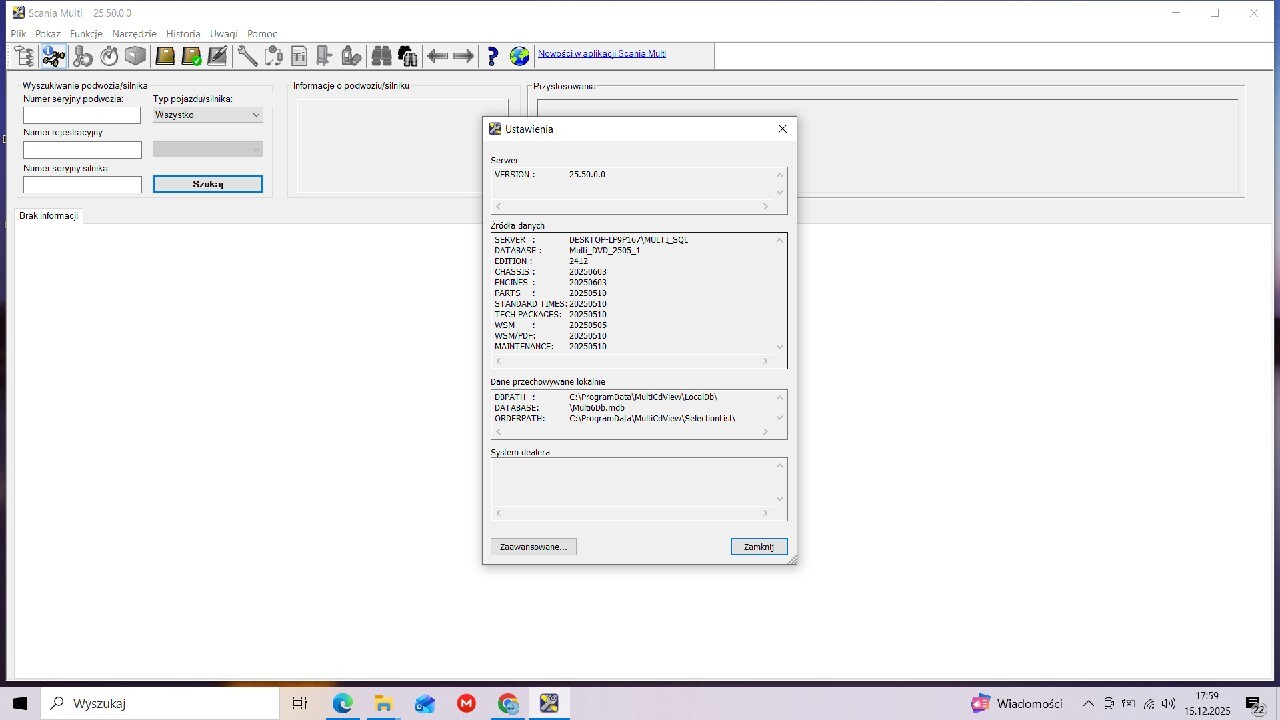
Task: Open File Explorer from the taskbar
Action: (383, 704)
